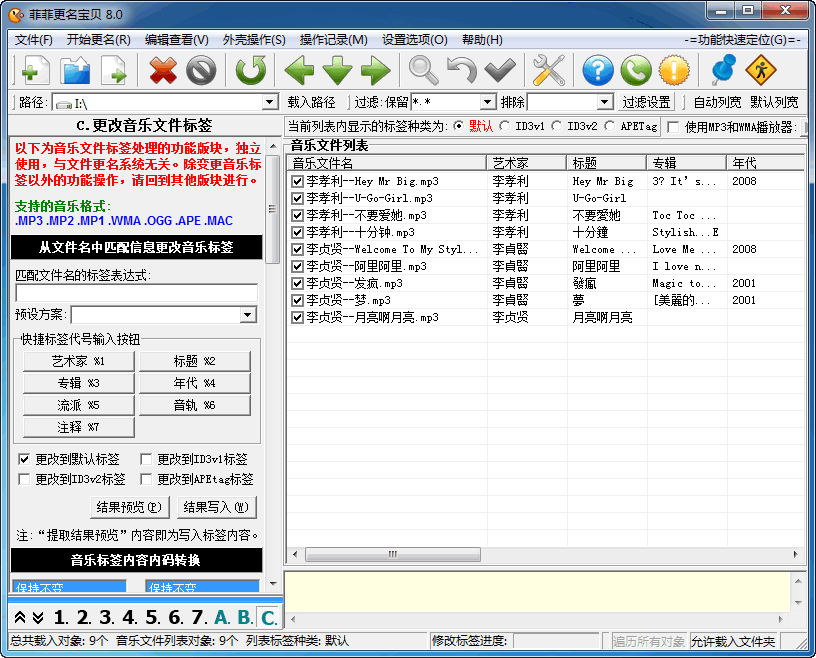Click the add file icon with green plus
The width and height of the screenshot is (816, 658).
click(34, 70)
